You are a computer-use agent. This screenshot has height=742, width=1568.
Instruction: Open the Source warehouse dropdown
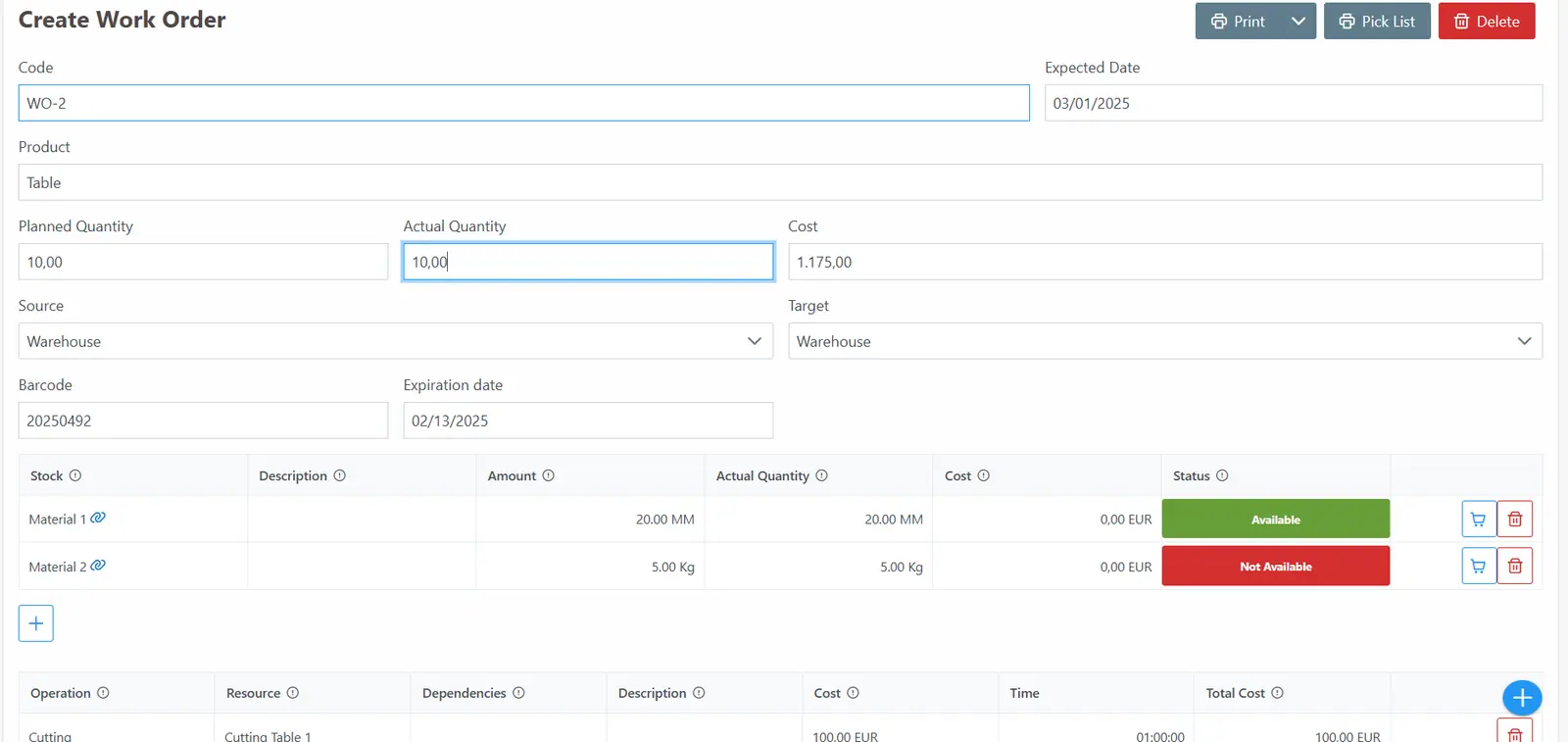pos(396,341)
